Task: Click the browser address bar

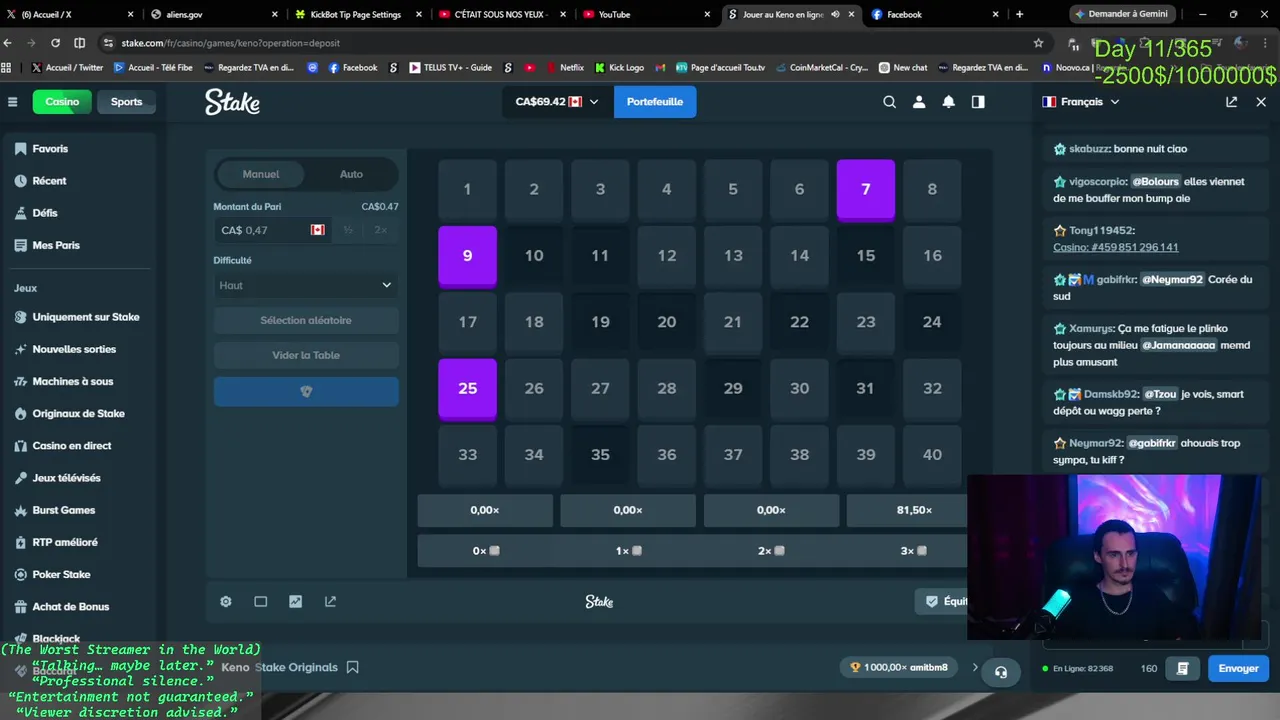Action: pyautogui.click(x=570, y=43)
